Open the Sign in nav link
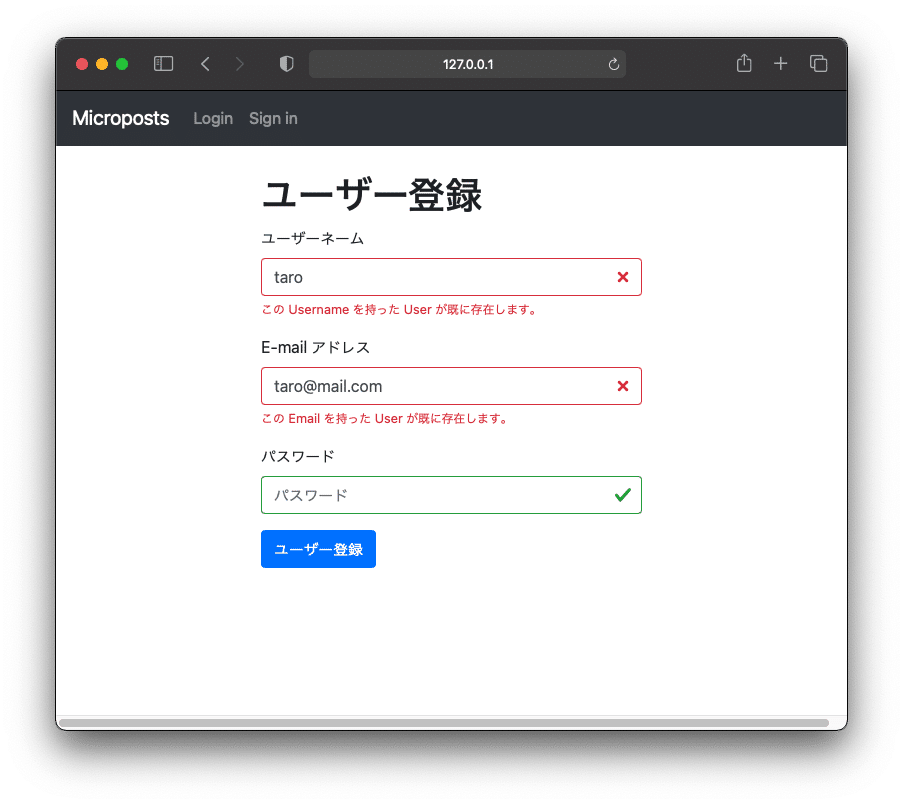Image resolution: width=903 pixels, height=804 pixels. 273,119
